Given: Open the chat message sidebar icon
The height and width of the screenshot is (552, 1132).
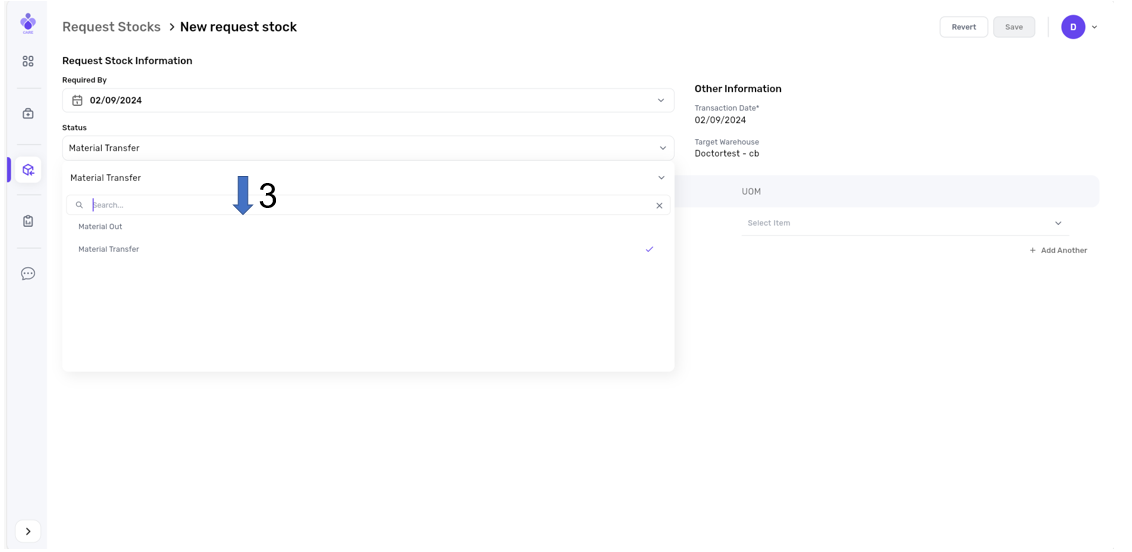Looking at the screenshot, I should (28, 274).
